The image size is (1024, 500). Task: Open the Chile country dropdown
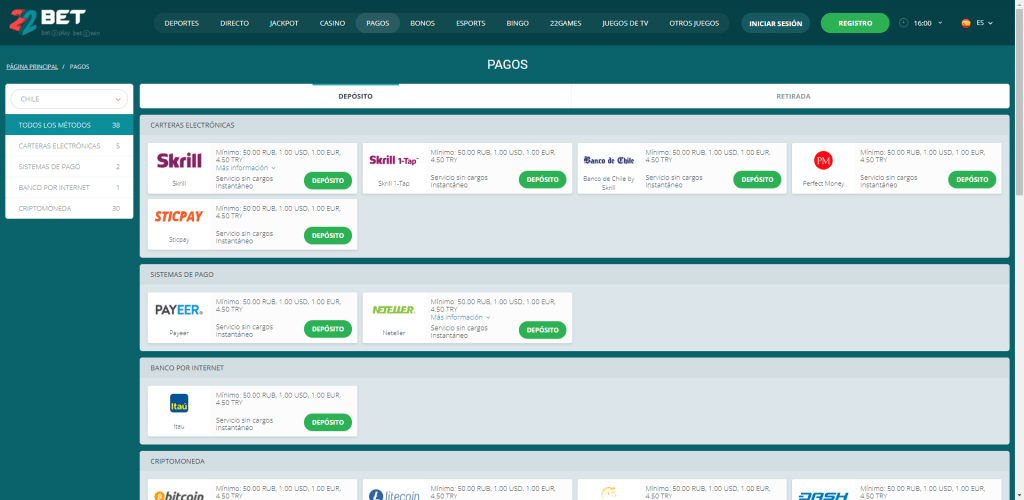(x=69, y=99)
